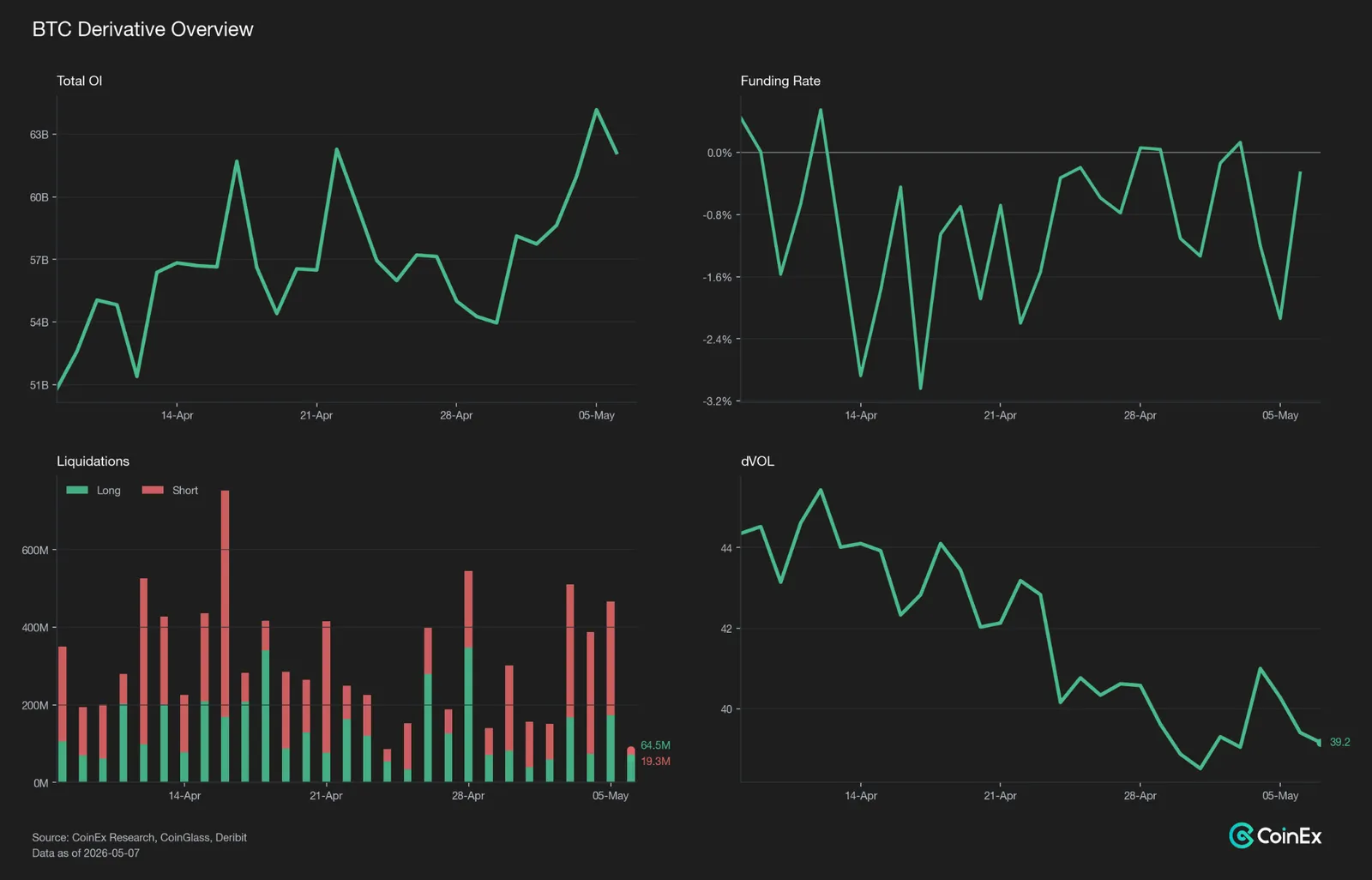This screenshot has height=880, width=1372.
Task: Click the 05-May label under Liquidations
Action: coord(611,796)
